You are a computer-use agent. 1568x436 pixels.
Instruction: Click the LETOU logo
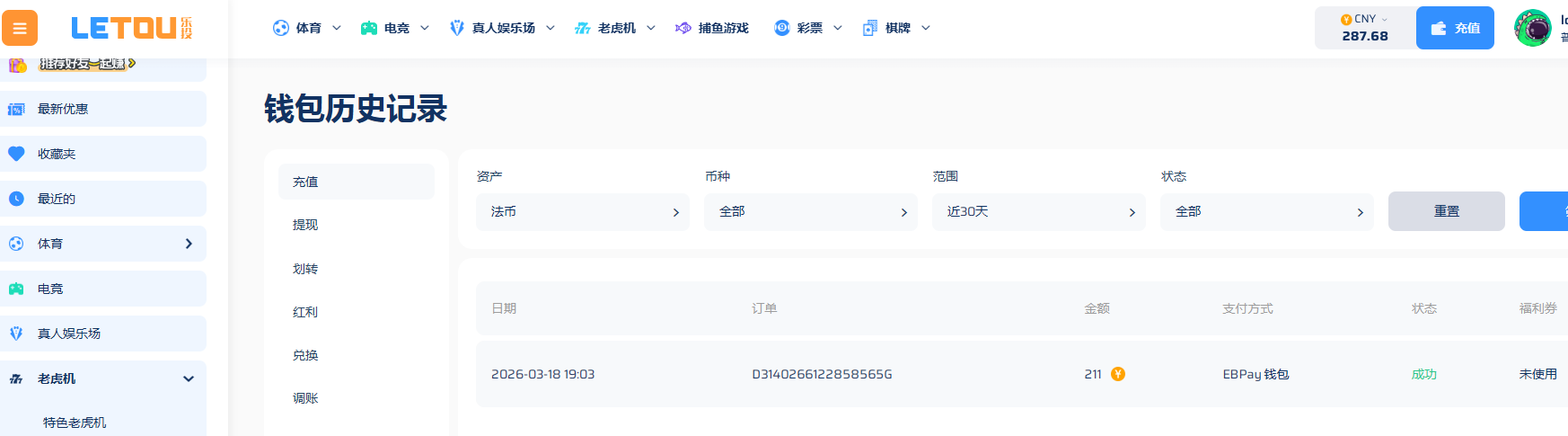click(132, 28)
